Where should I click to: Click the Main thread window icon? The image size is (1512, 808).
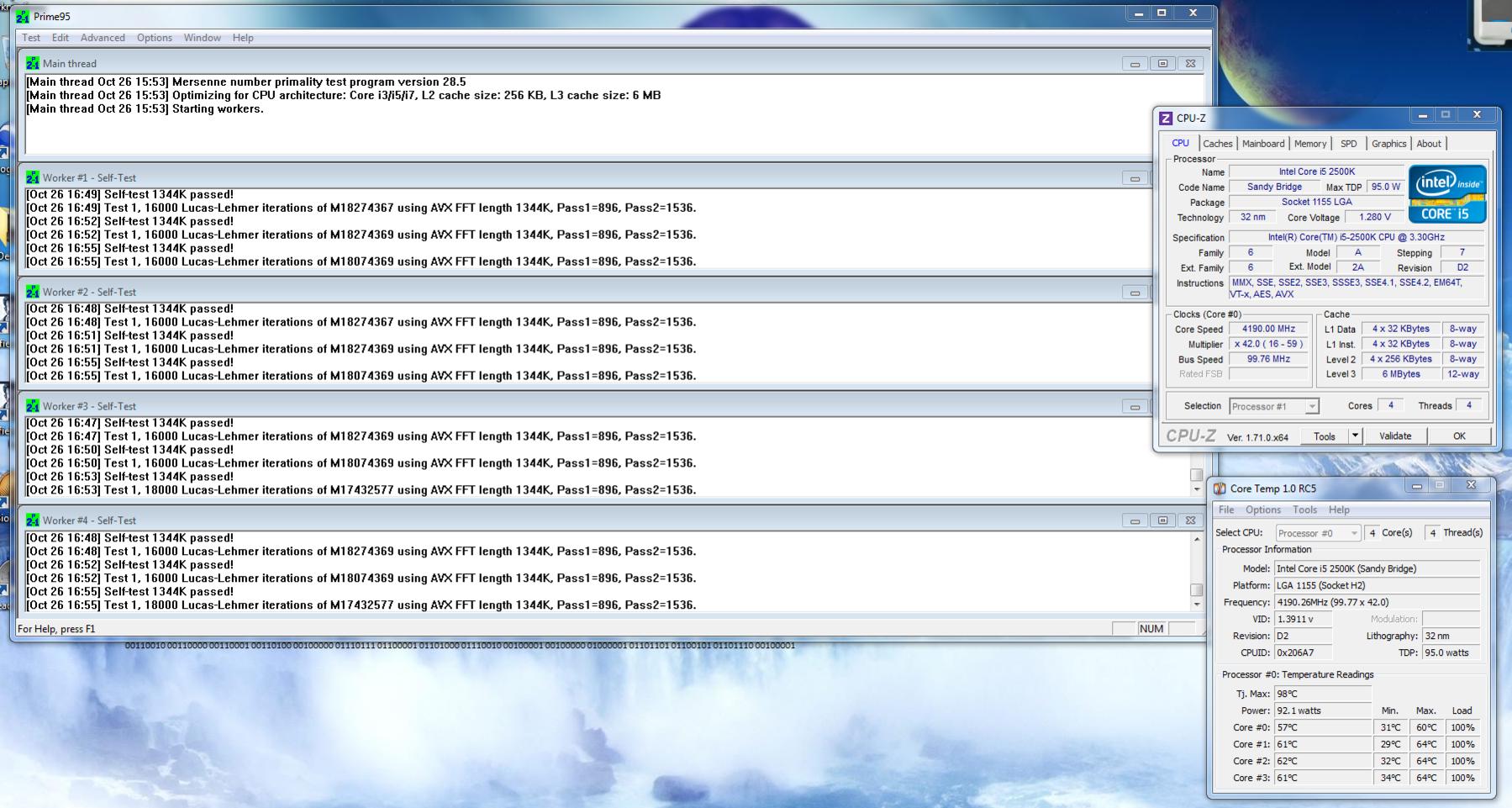pos(33,63)
